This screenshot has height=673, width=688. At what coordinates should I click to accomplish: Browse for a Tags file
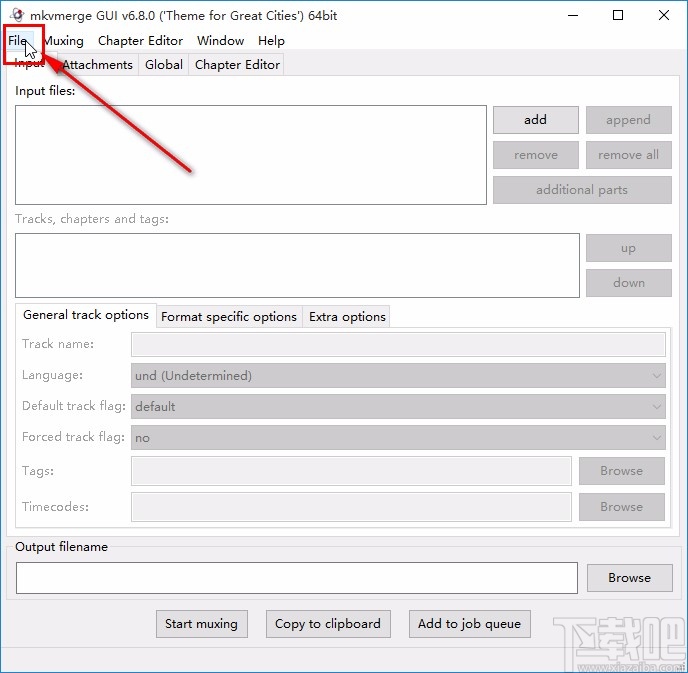point(621,471)
